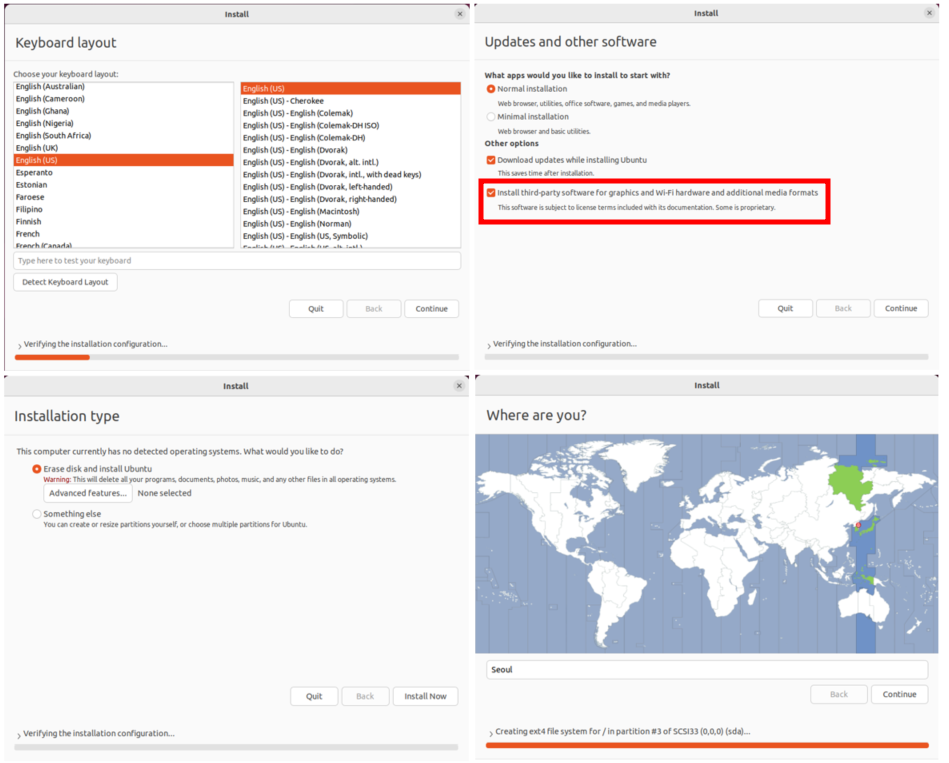
Task: Select English (US) - English (Dvorak) variant
Action: [350, 150]
